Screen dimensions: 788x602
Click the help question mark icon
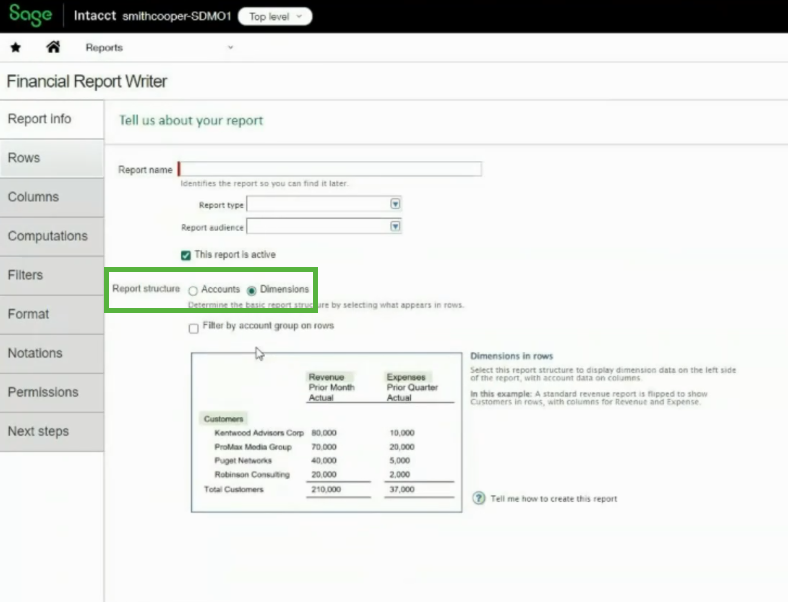[478, 498]
